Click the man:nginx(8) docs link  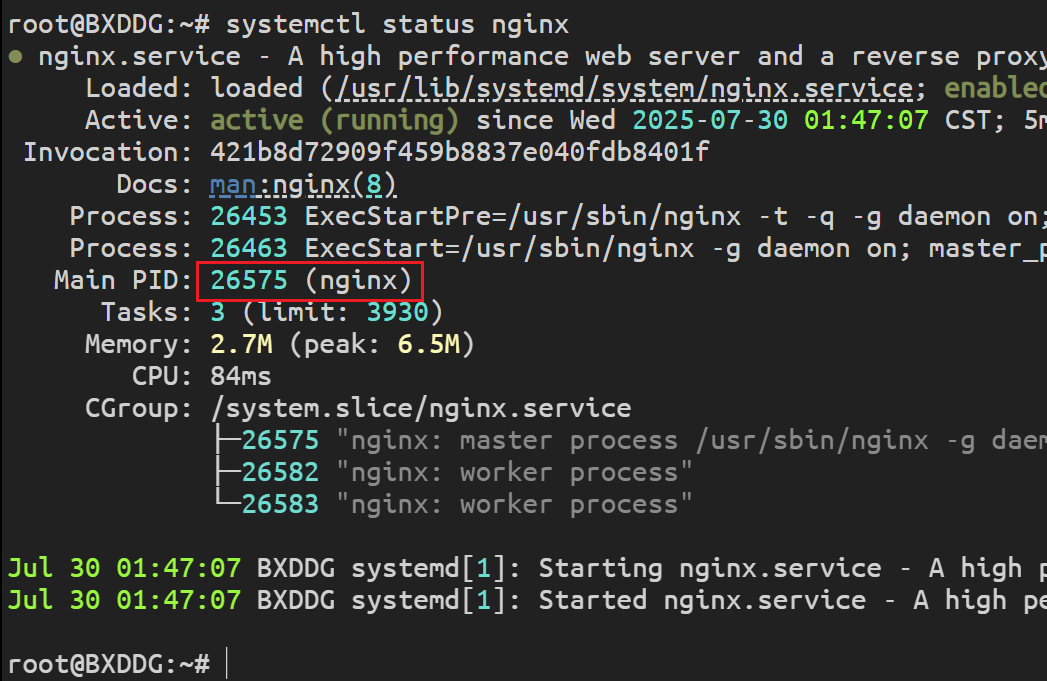pyautogui.click(x=303, y=184)
